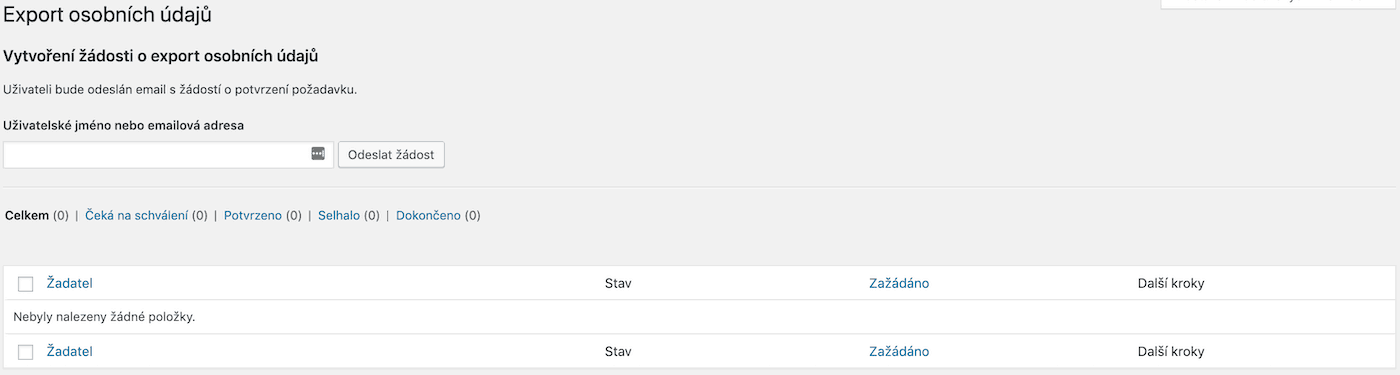
Task: Focus the username or email input field
Action: [x=168, y=155]
